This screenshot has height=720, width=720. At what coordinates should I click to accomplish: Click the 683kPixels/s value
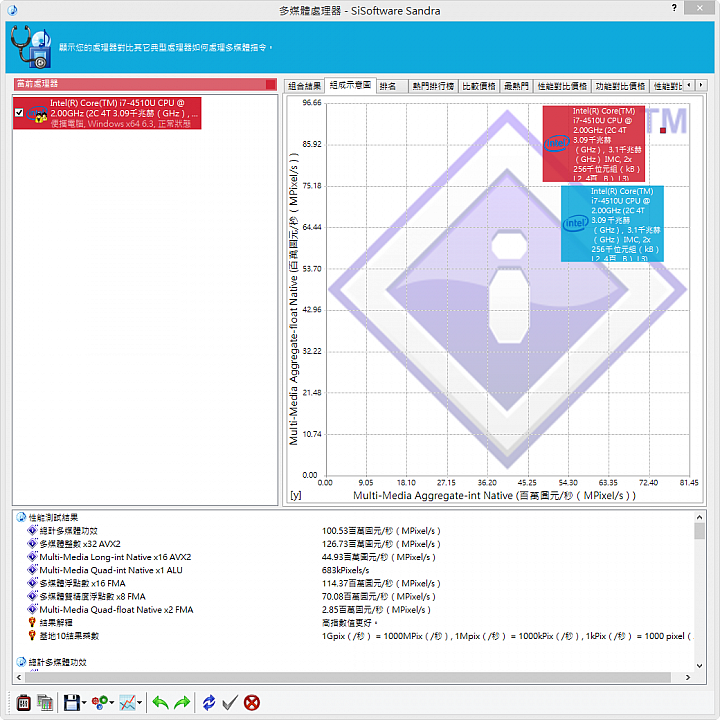345,570
